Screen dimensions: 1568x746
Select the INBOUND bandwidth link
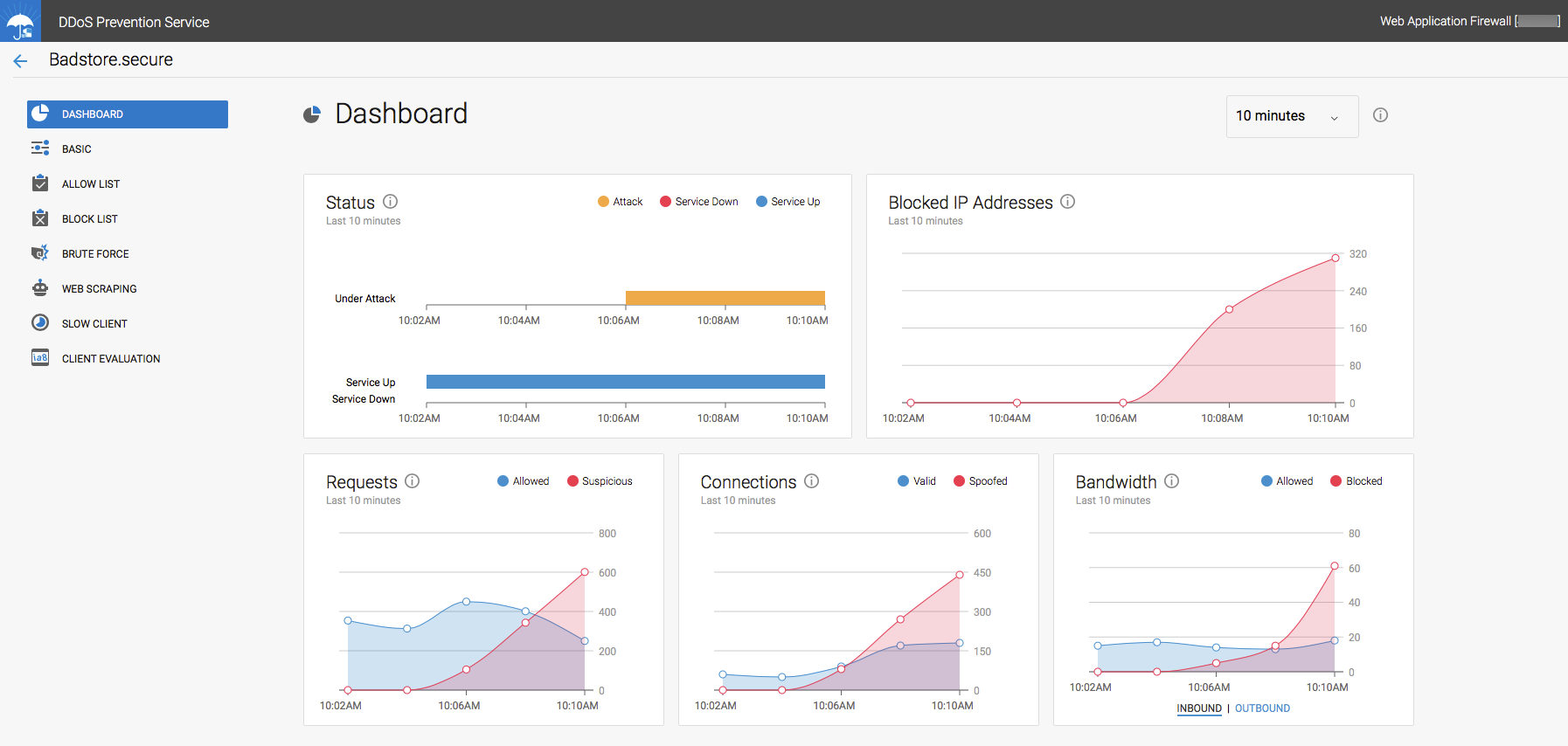(1198, 708)
